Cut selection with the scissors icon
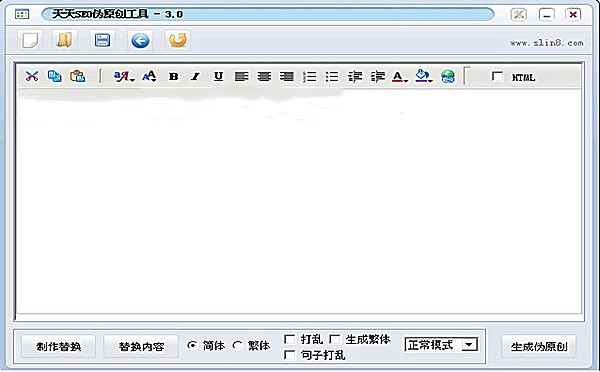 tap(32, 76)
